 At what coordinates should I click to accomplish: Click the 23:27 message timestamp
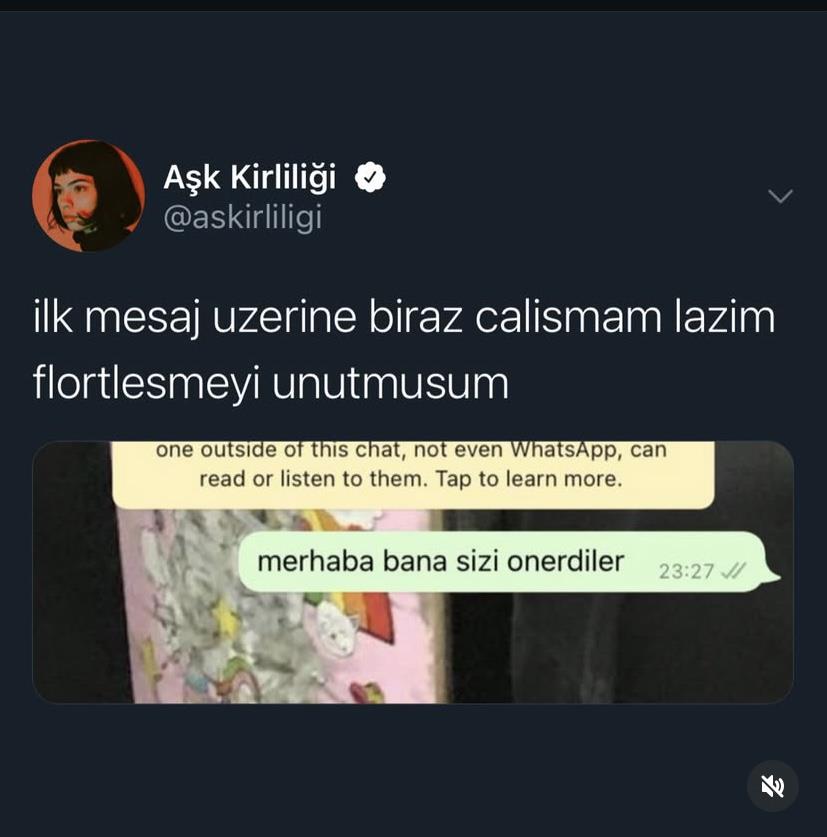[x=686, y=572]
